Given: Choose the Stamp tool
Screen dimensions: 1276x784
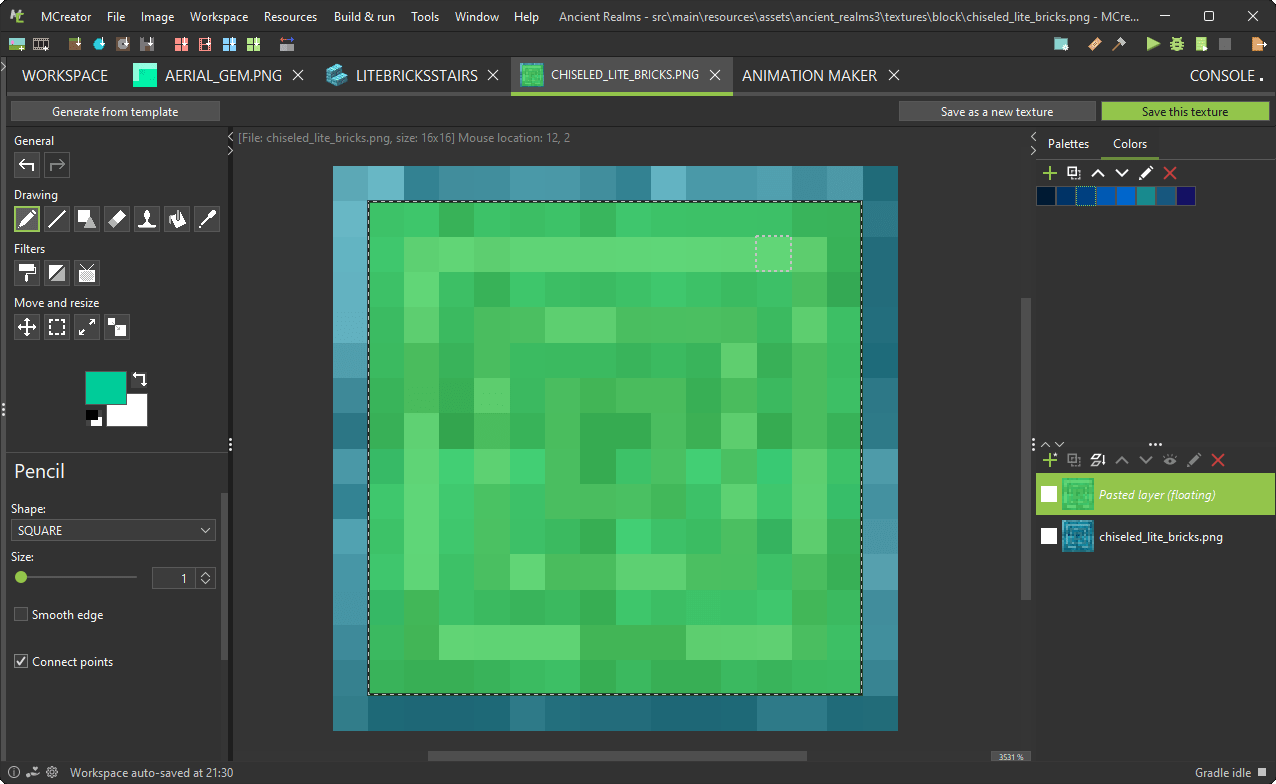Looking at the screenshot, I should click(147, 219).
